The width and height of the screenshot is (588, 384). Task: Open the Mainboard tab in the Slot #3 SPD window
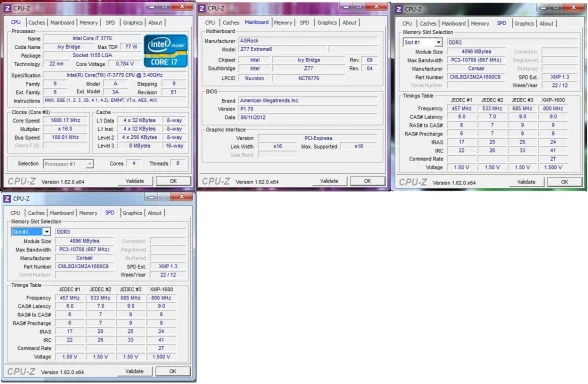click(x=62, y=213)
